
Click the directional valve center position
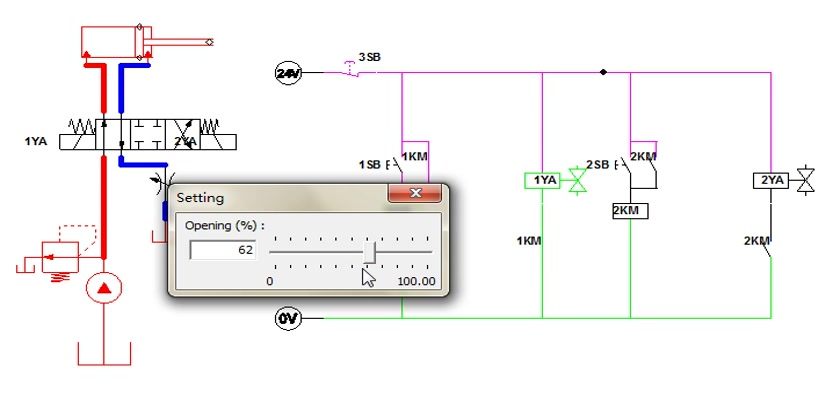148,134
